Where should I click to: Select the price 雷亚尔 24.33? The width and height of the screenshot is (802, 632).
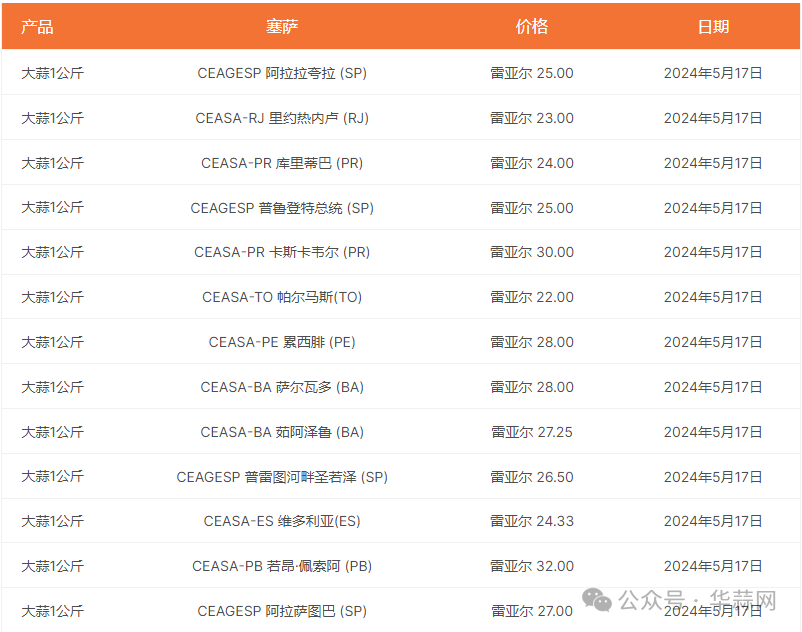[x=532, y=521]
